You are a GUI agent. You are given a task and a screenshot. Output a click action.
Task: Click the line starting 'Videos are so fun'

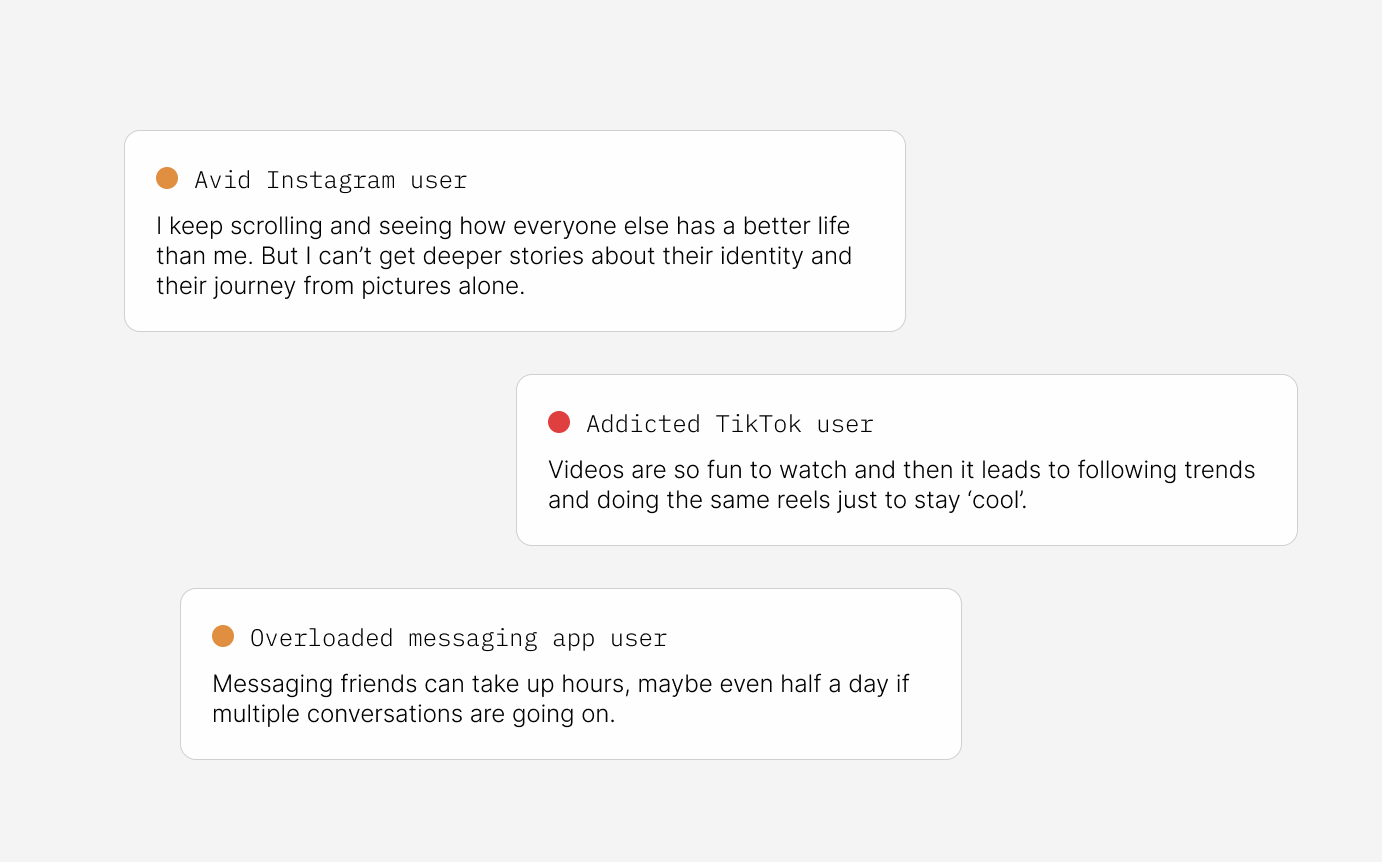(x=901, y=470)
